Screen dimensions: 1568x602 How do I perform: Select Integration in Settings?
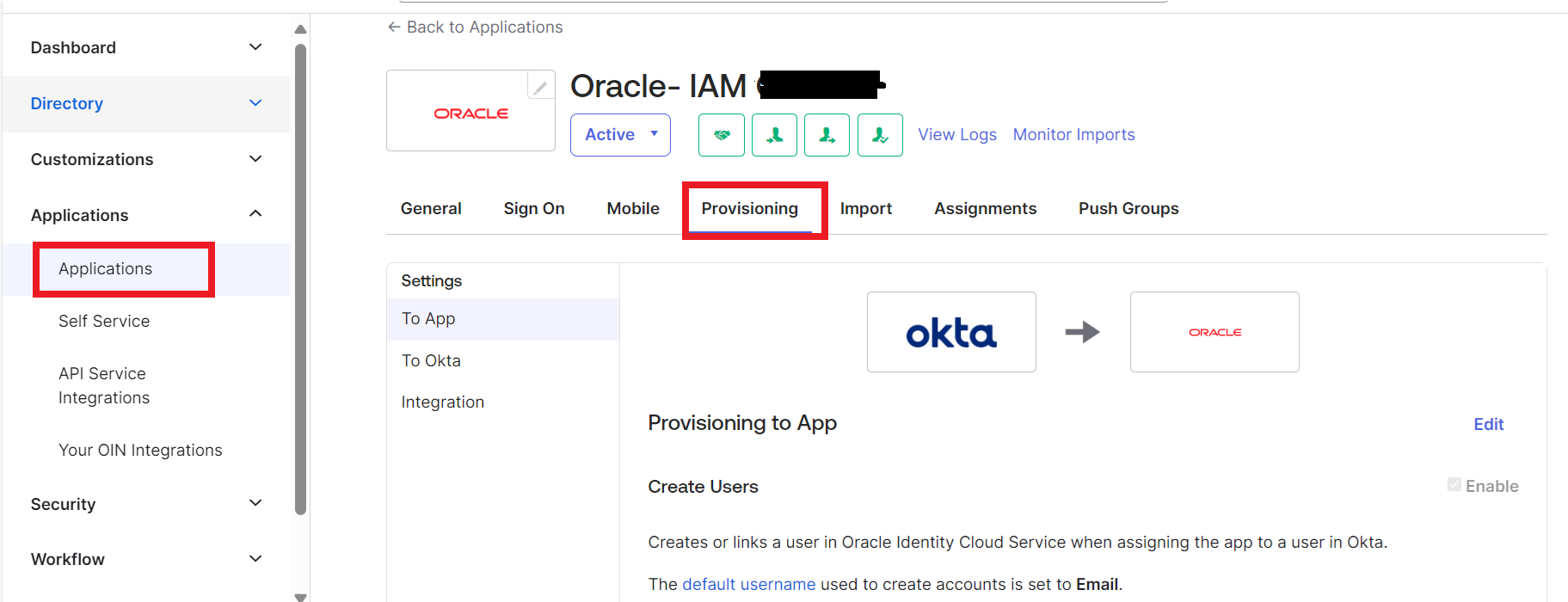click(503, 402)
